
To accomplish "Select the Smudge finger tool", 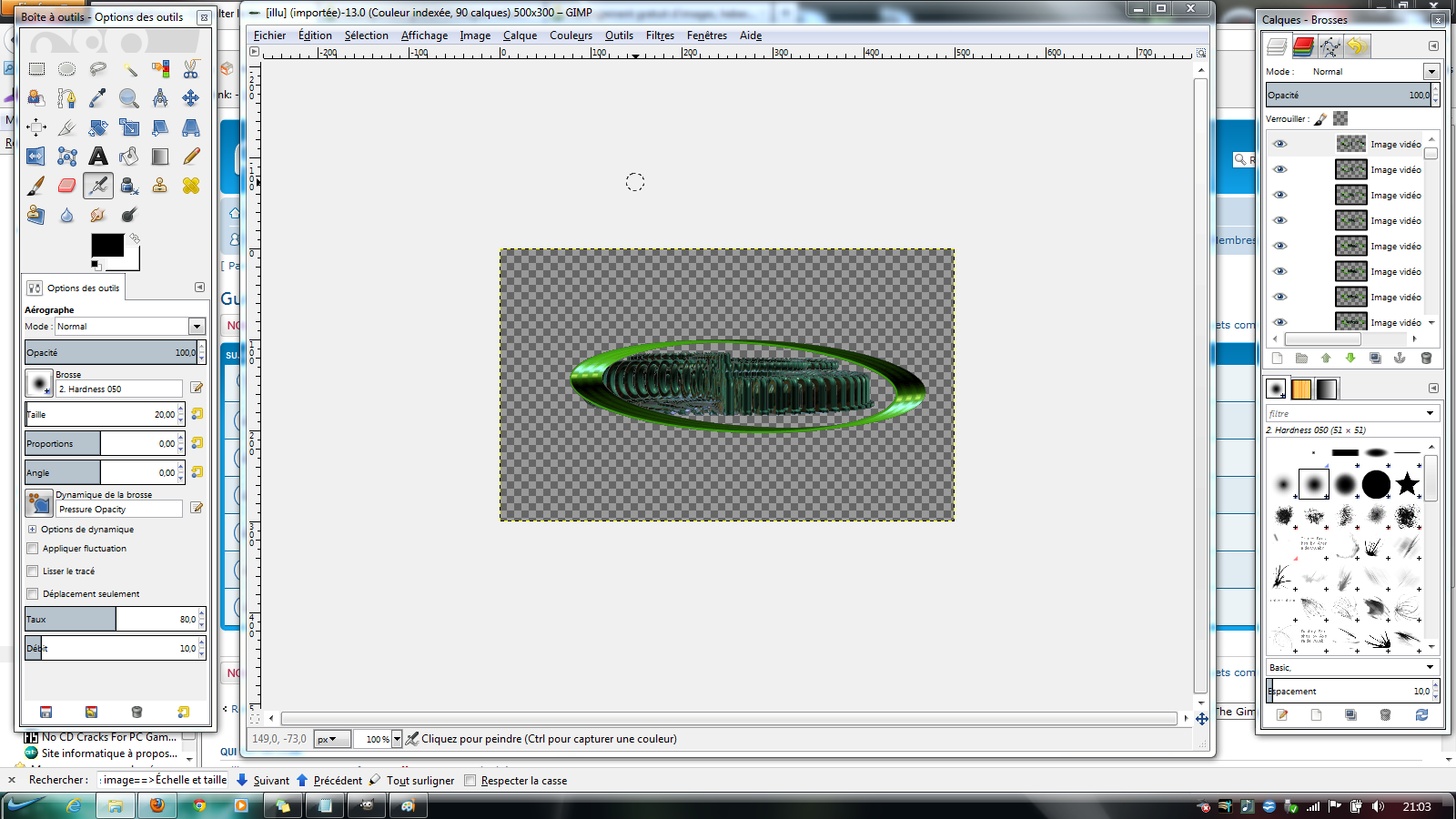I will (98, 215).
